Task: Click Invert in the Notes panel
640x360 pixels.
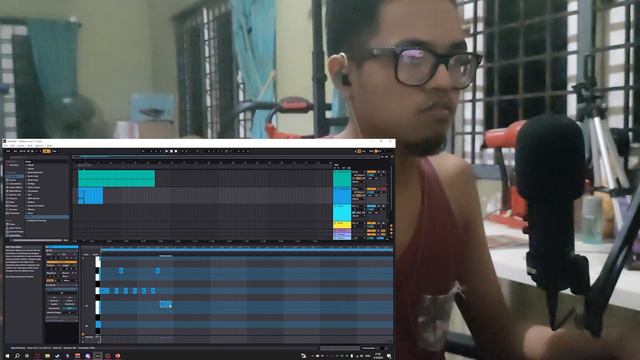Action: 69,300
